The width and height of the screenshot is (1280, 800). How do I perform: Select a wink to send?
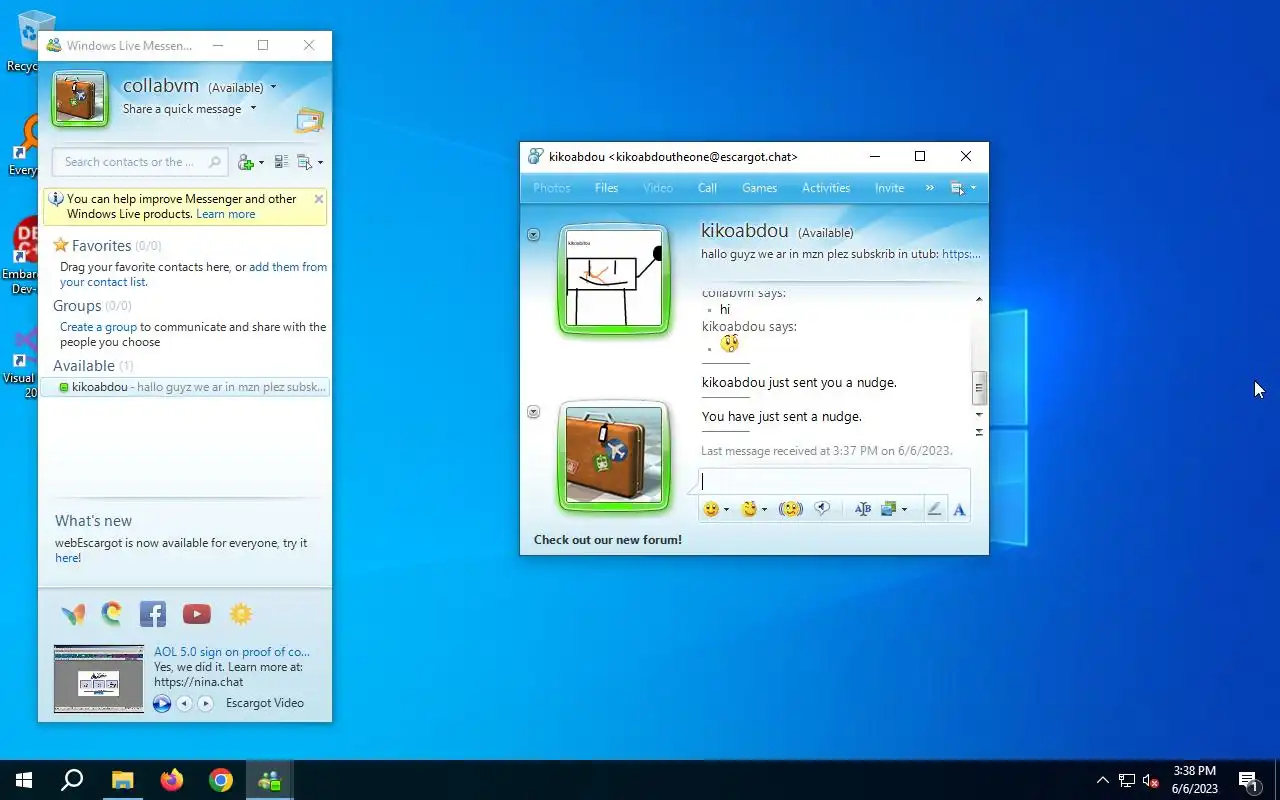tap(748, 509)
